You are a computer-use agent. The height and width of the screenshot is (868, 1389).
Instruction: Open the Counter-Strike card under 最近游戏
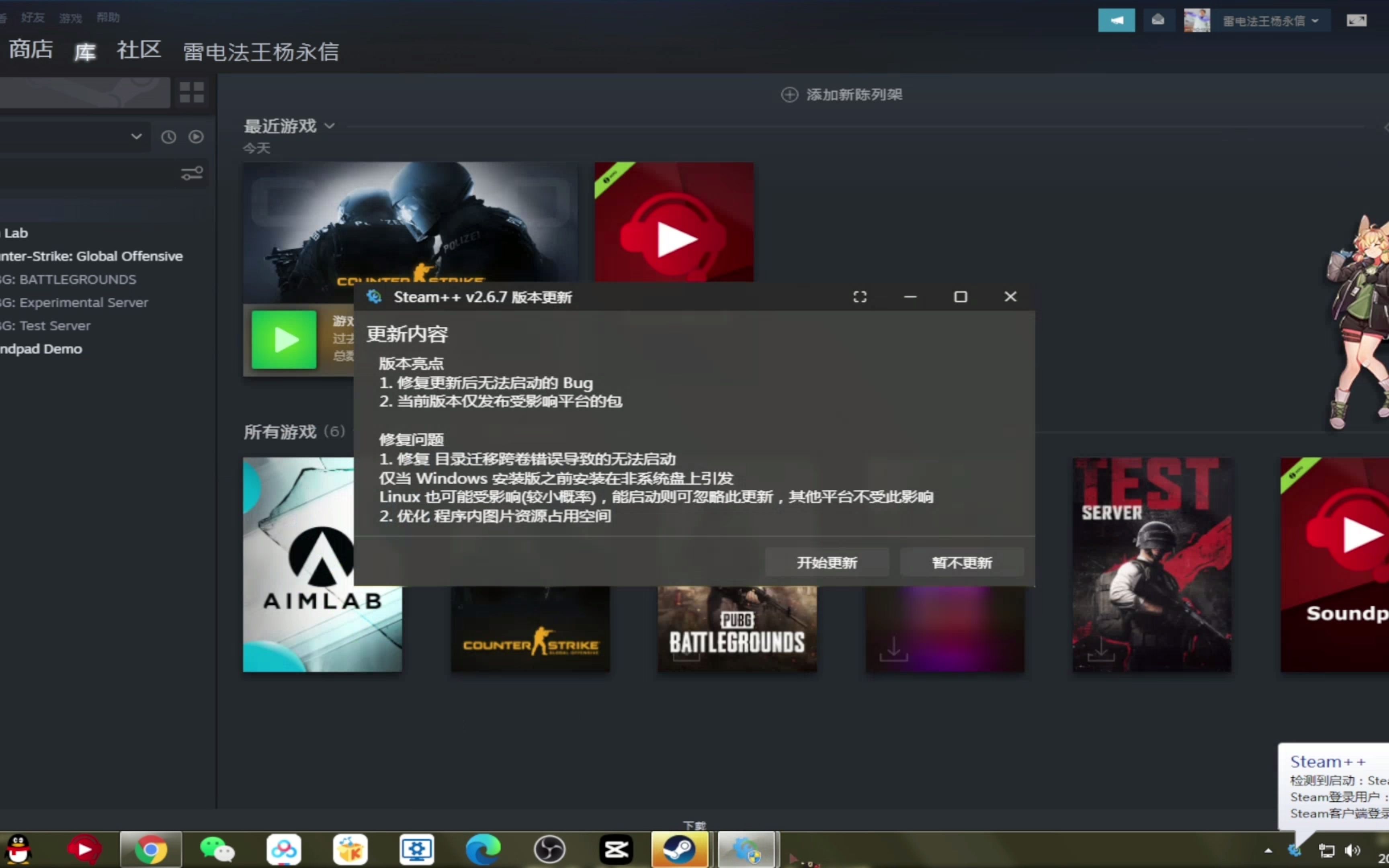[x=410, y=232]
